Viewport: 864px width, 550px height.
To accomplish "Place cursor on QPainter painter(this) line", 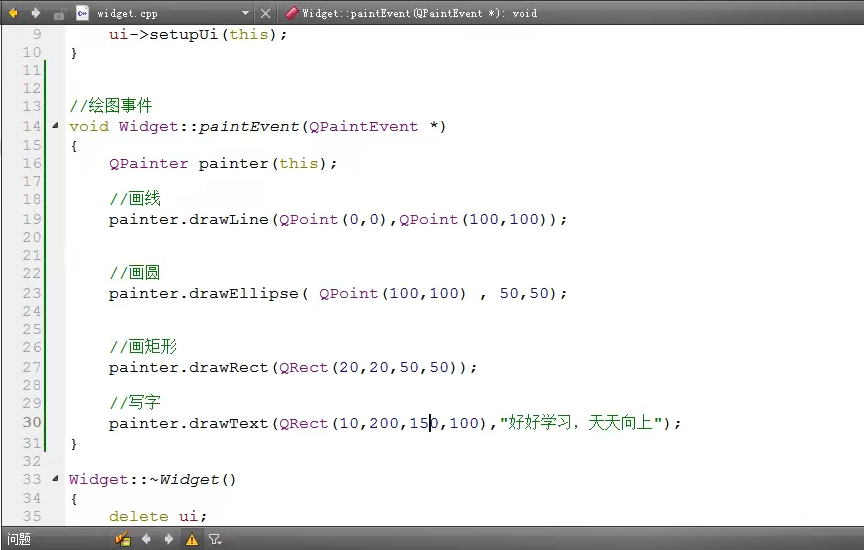I will point(223,163).
